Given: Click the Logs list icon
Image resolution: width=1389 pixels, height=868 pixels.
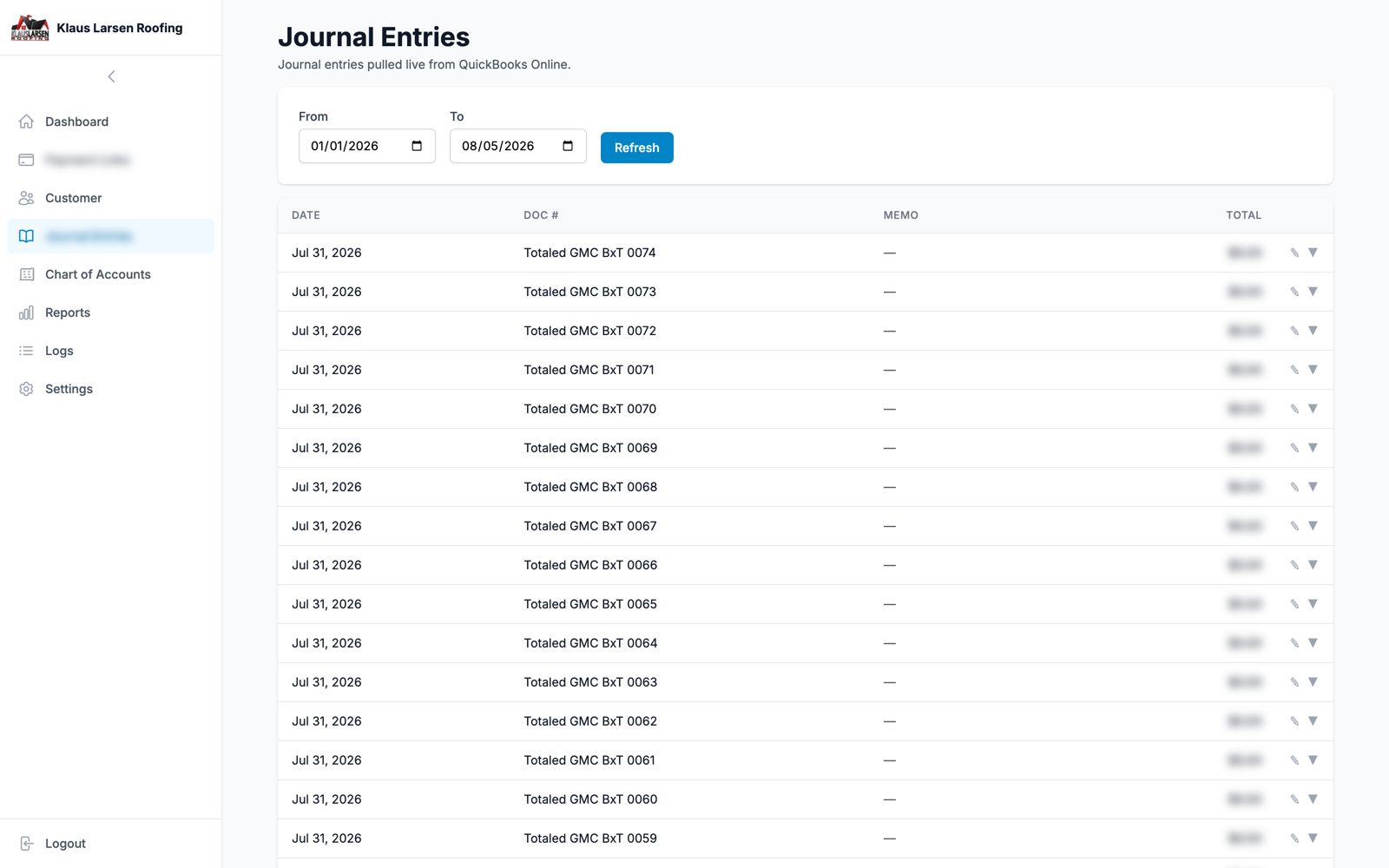Looking at the screenshot, I should point(26,351).
